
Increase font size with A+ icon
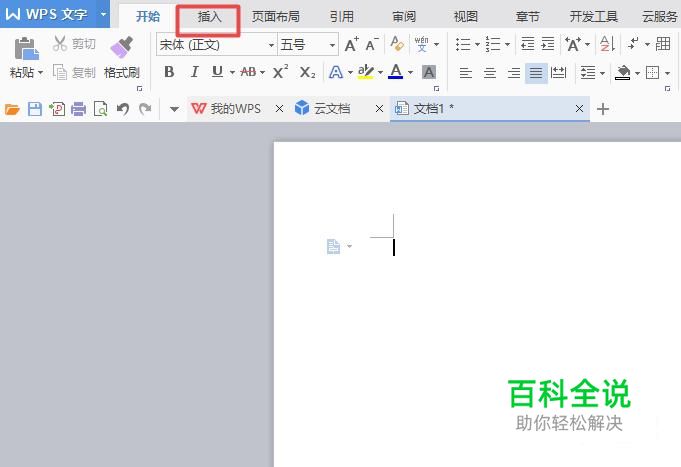click(x=351, y=44)
